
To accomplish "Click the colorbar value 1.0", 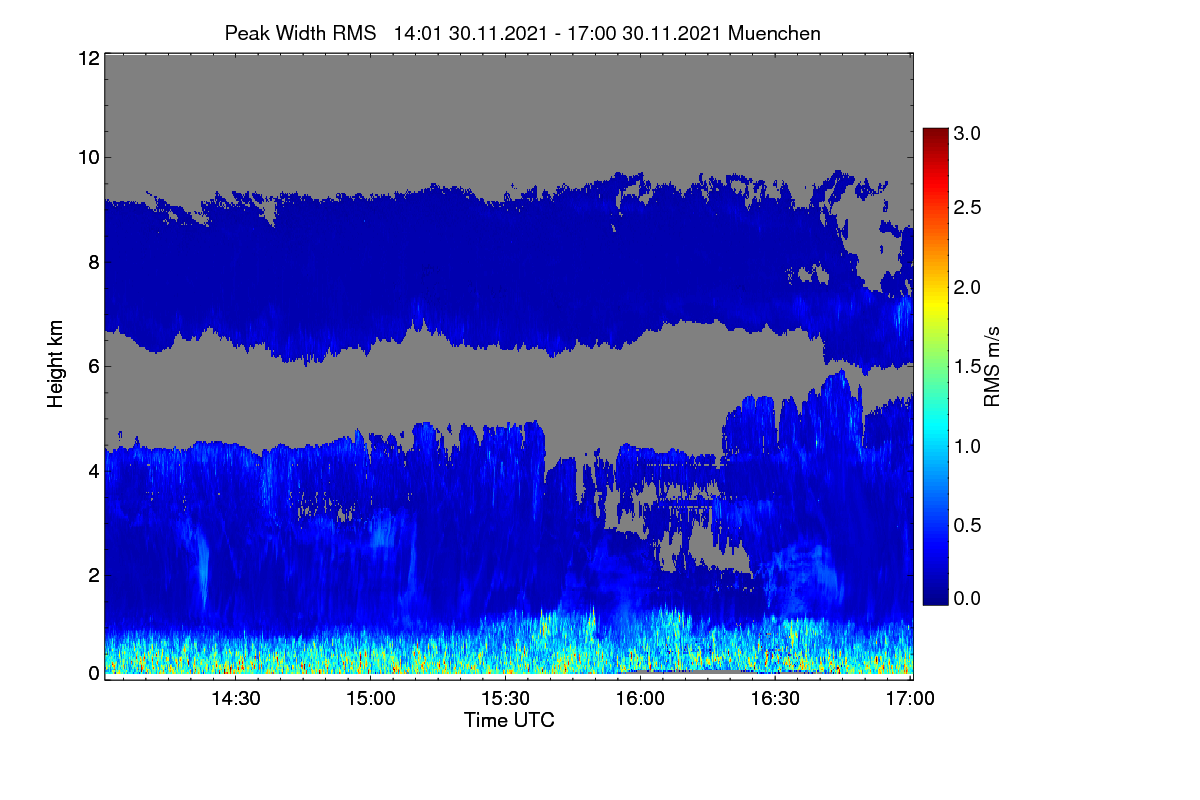I will tap(967, 445).
